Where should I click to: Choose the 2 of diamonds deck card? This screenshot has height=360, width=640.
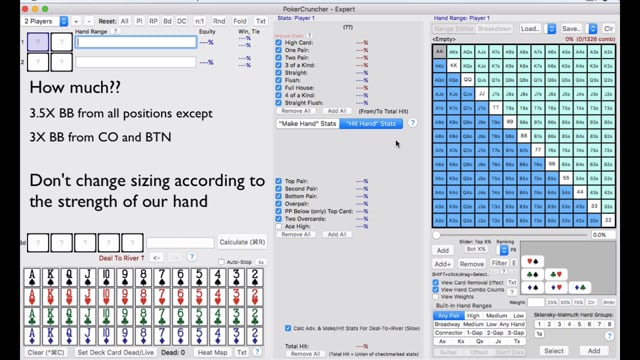[254, 336]
